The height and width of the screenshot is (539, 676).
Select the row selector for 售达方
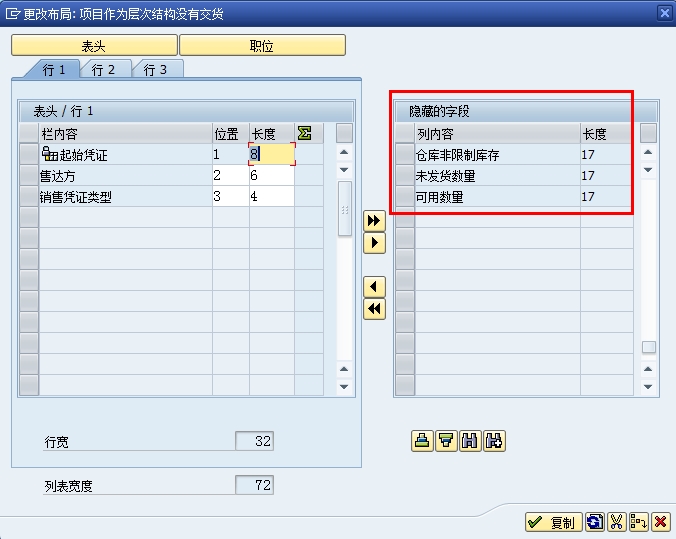pyautogui.click(x=29, y=175)
